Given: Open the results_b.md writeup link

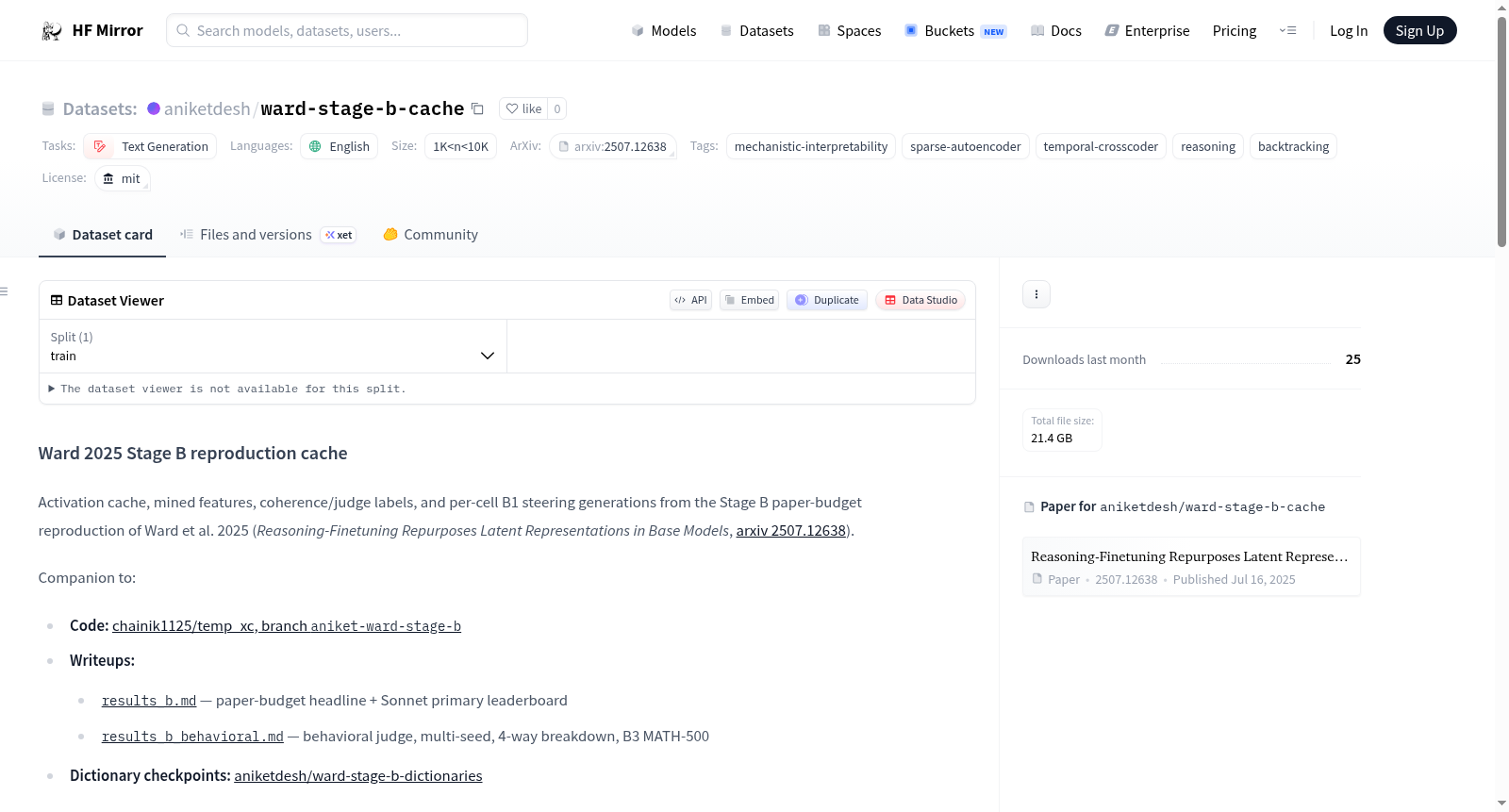Looking at the screenshot, I should 149,701.
